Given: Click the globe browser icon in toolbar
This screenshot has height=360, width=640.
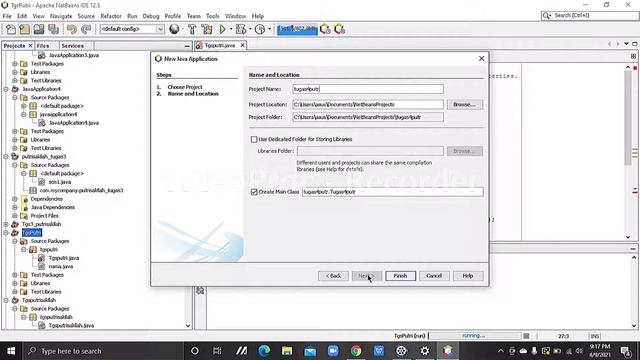Looking at the screenshot, I should (x=174, y=29).
